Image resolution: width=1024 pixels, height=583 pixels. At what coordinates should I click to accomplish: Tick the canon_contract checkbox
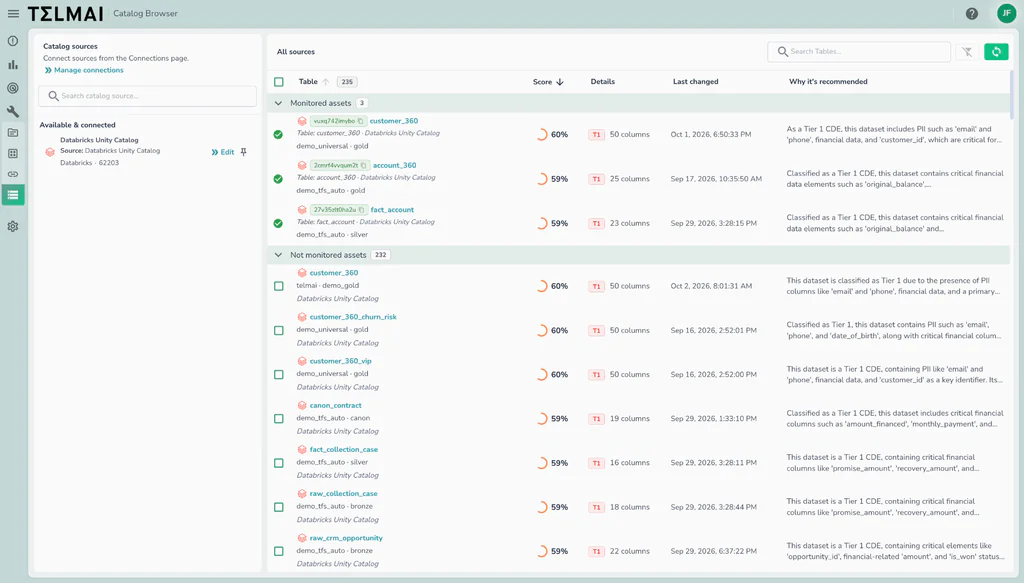pos(279,418)
